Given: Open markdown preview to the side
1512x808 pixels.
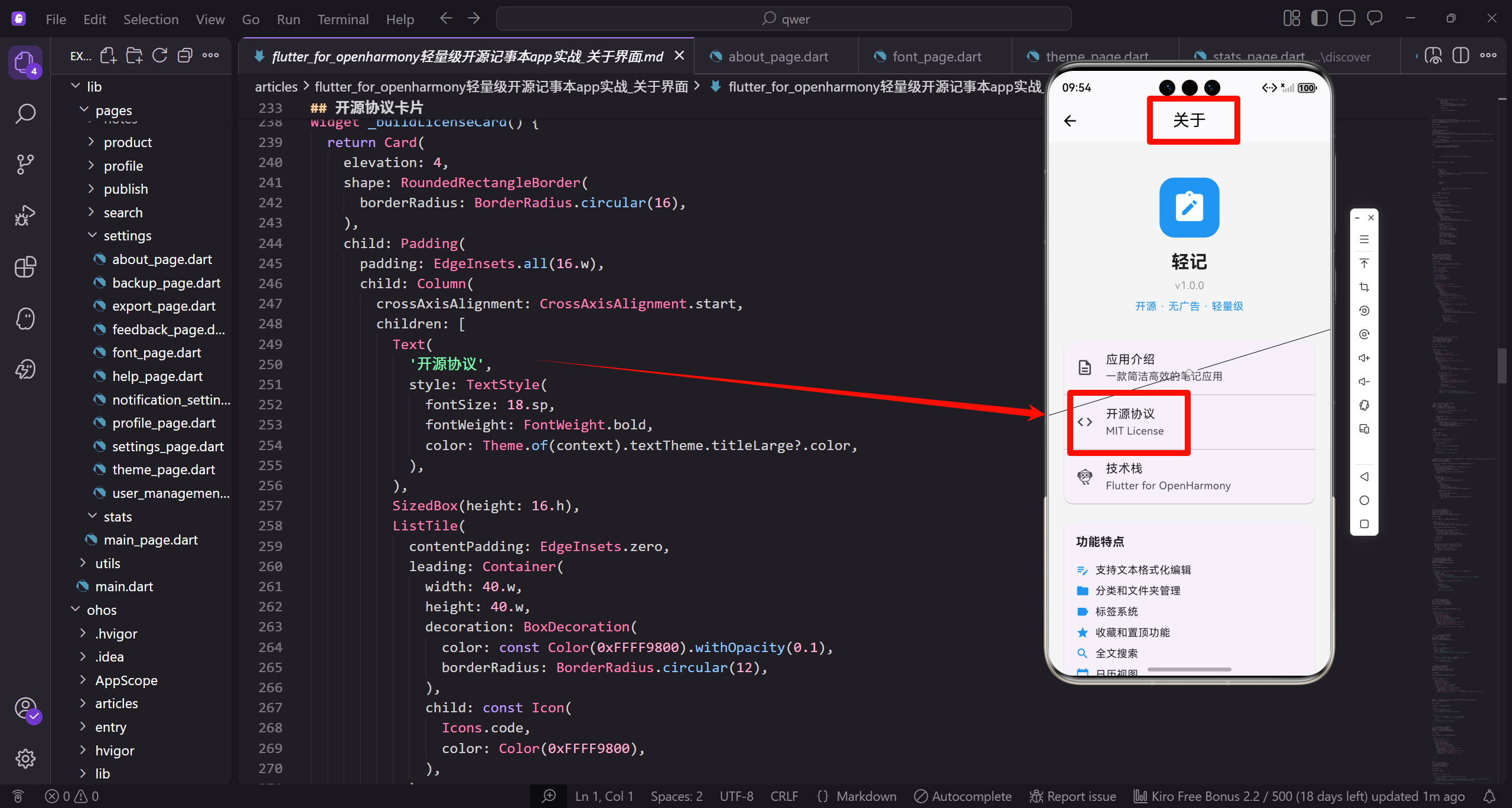Looking at the screenshot, I should pyautogui.click(x=1433, y=56).
